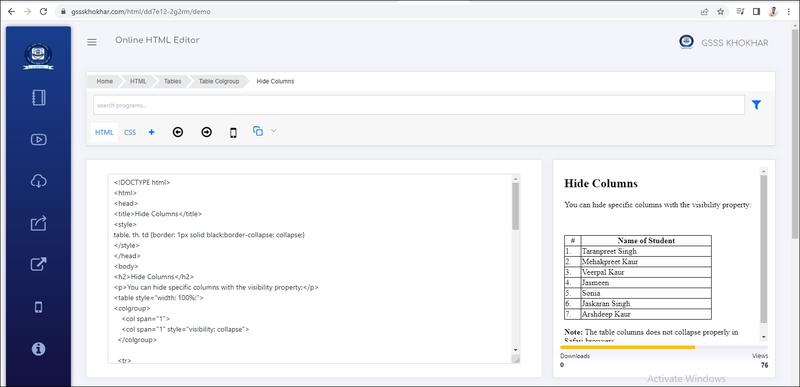Click the share page icon in address bar

[705, 11]
